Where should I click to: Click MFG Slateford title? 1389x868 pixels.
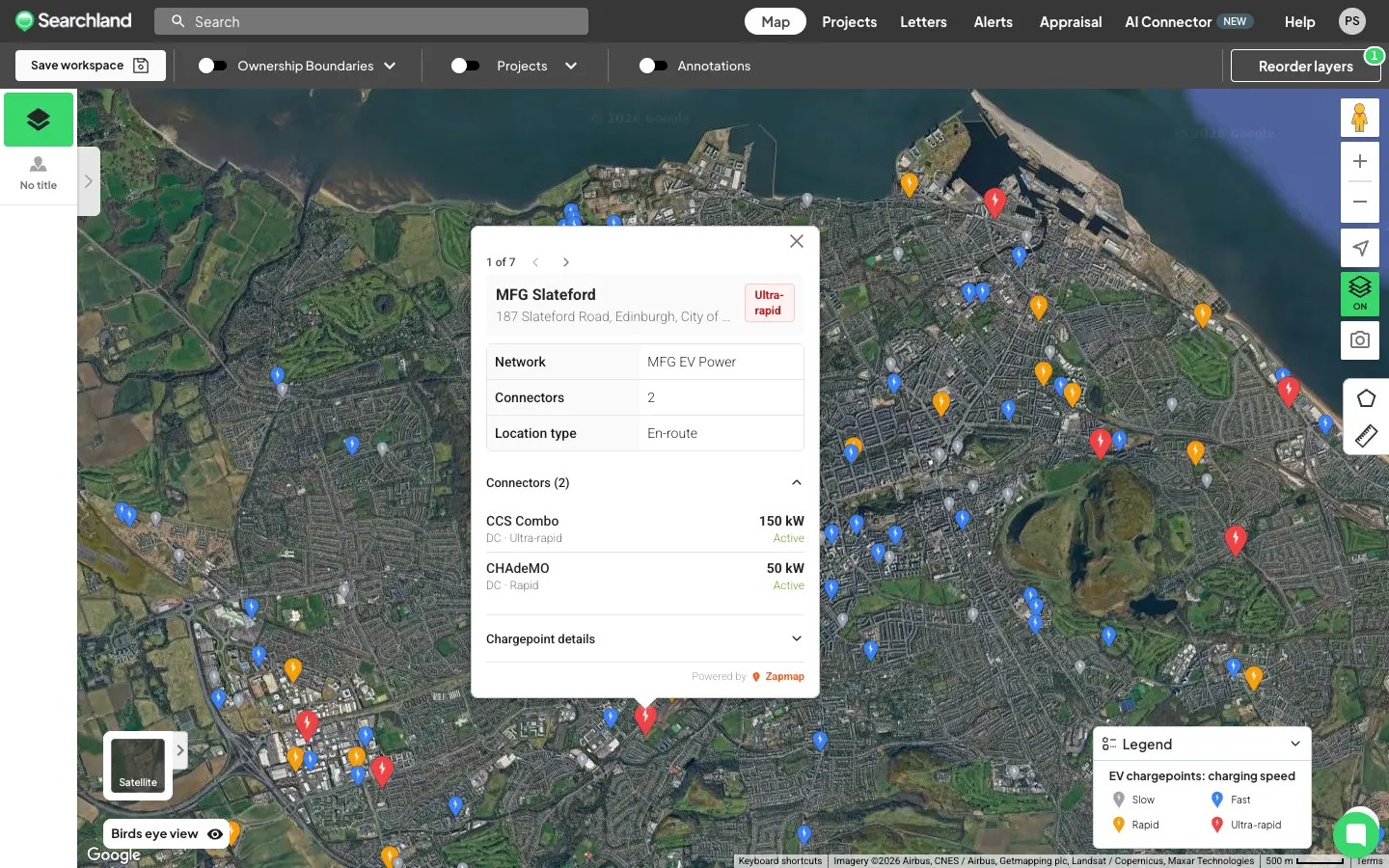click(x=546, y=295)
